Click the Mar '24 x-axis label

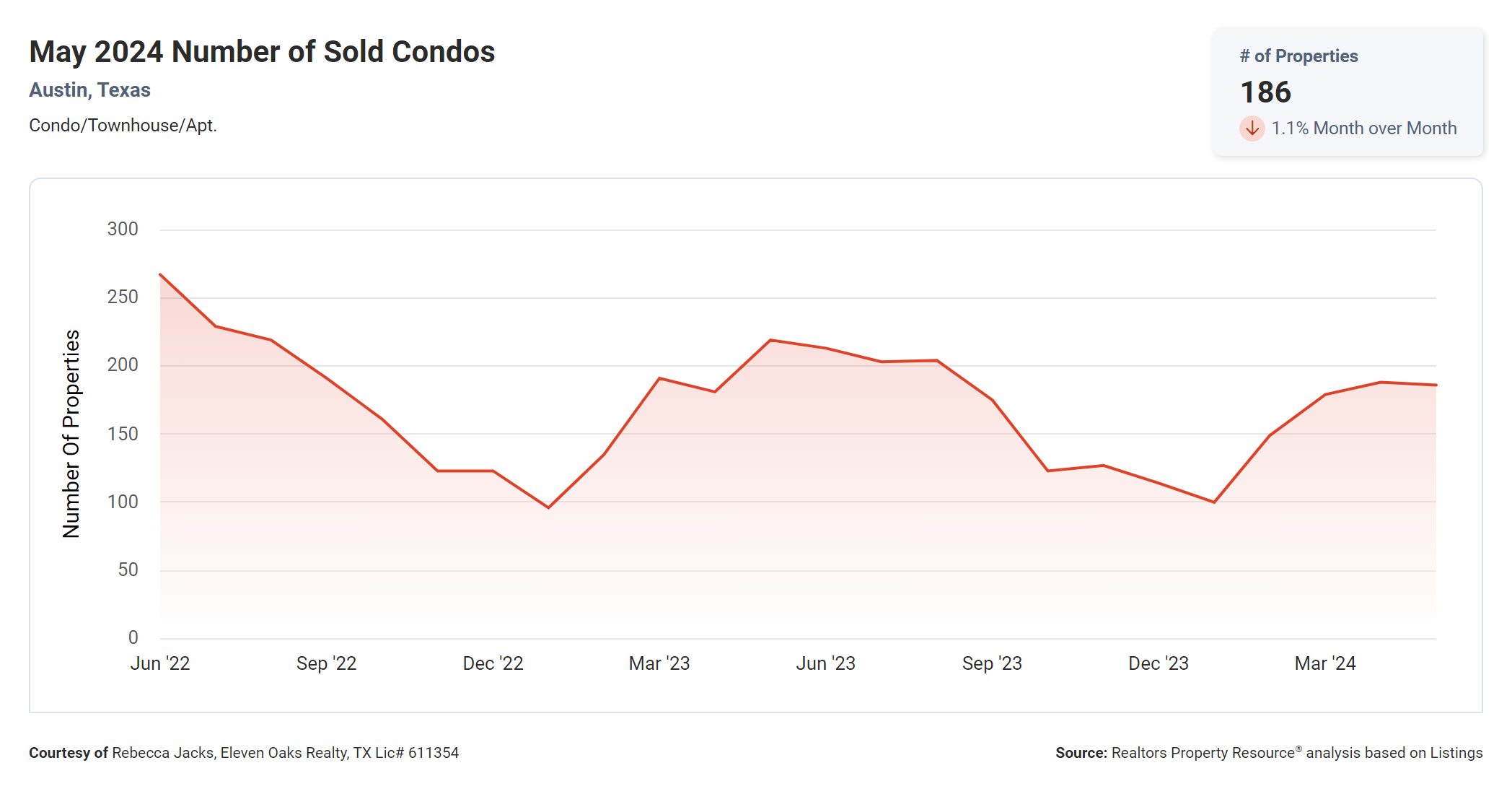1325,663
